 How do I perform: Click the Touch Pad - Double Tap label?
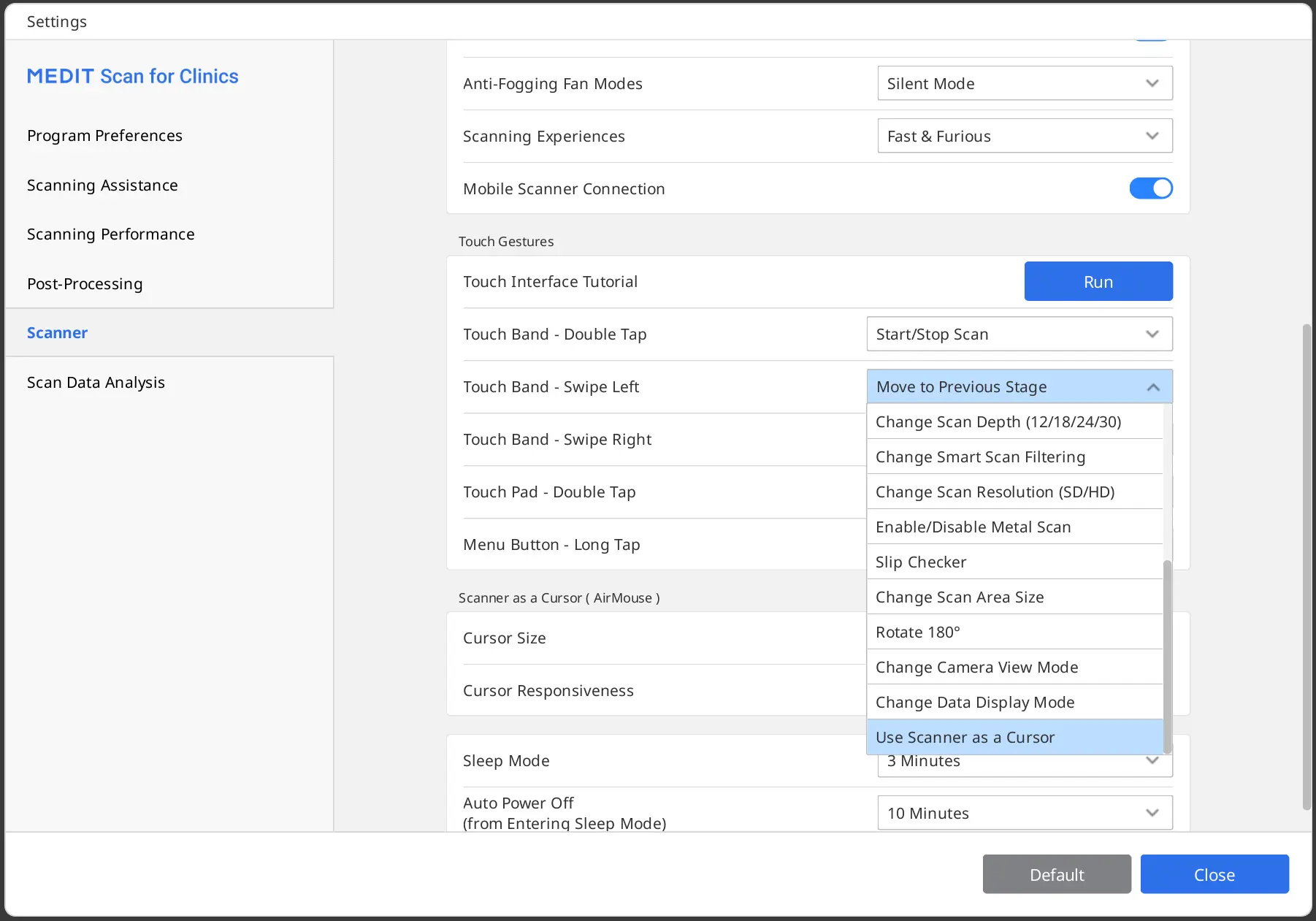pos(549,492)
